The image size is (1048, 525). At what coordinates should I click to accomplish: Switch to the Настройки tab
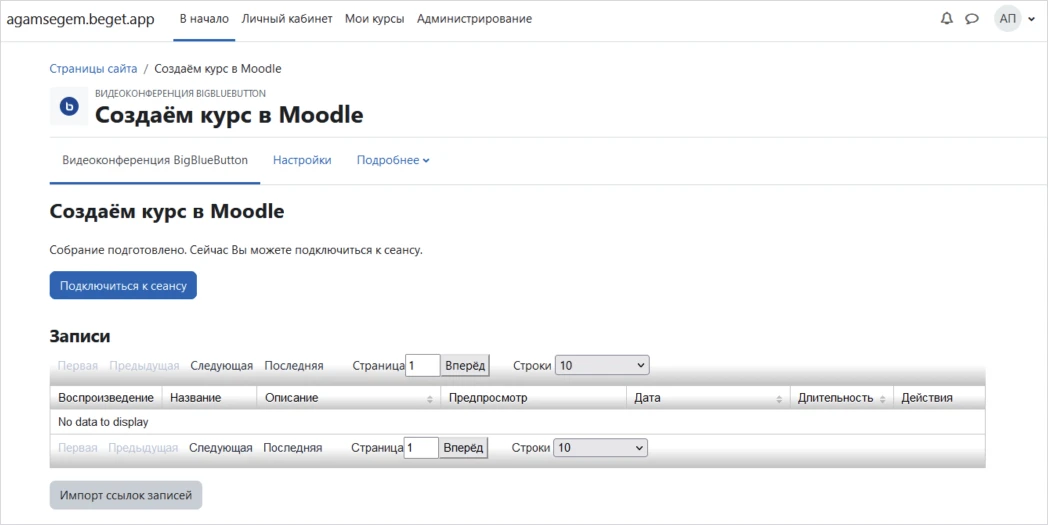[302, 160]
